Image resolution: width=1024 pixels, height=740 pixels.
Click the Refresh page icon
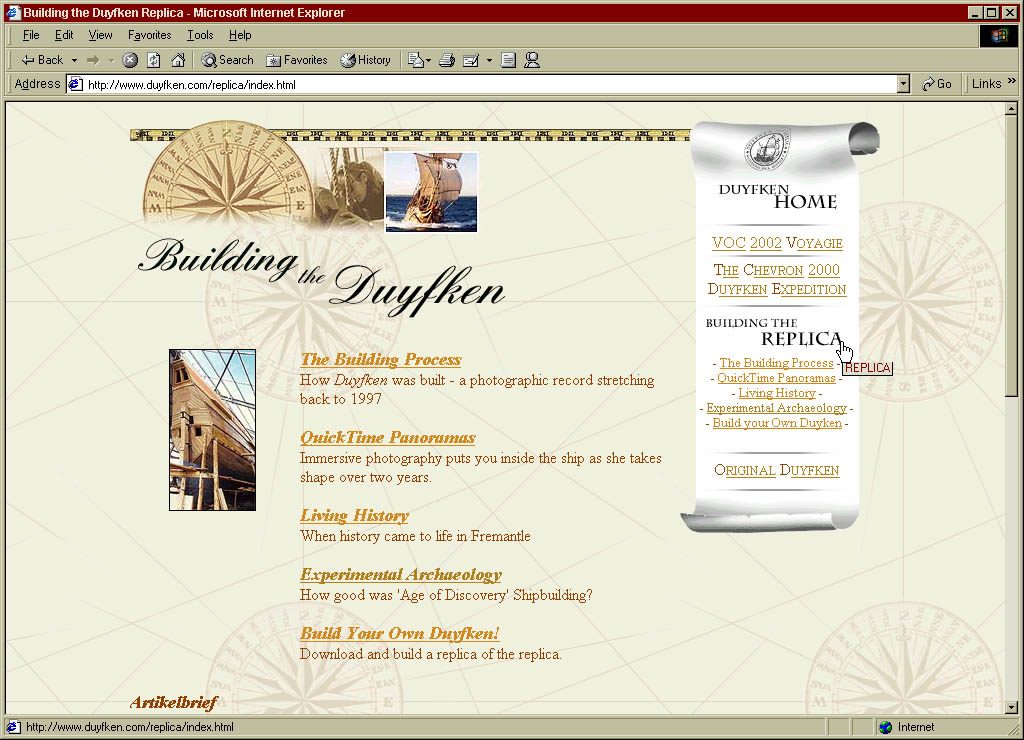click(154, 60)
